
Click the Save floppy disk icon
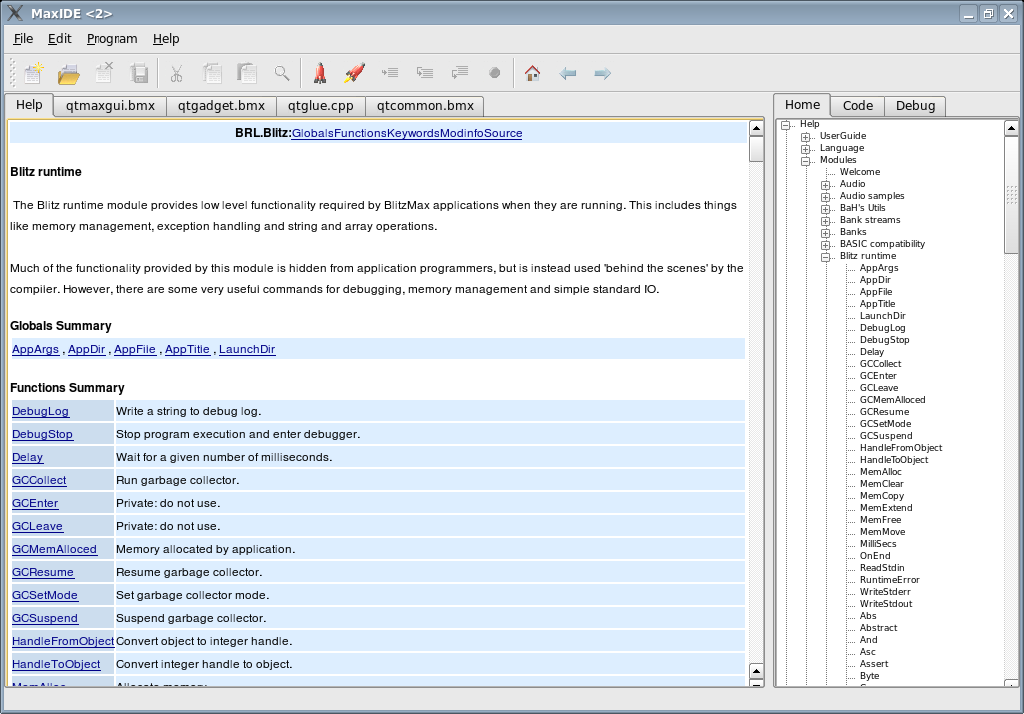(x=139, y=73)
